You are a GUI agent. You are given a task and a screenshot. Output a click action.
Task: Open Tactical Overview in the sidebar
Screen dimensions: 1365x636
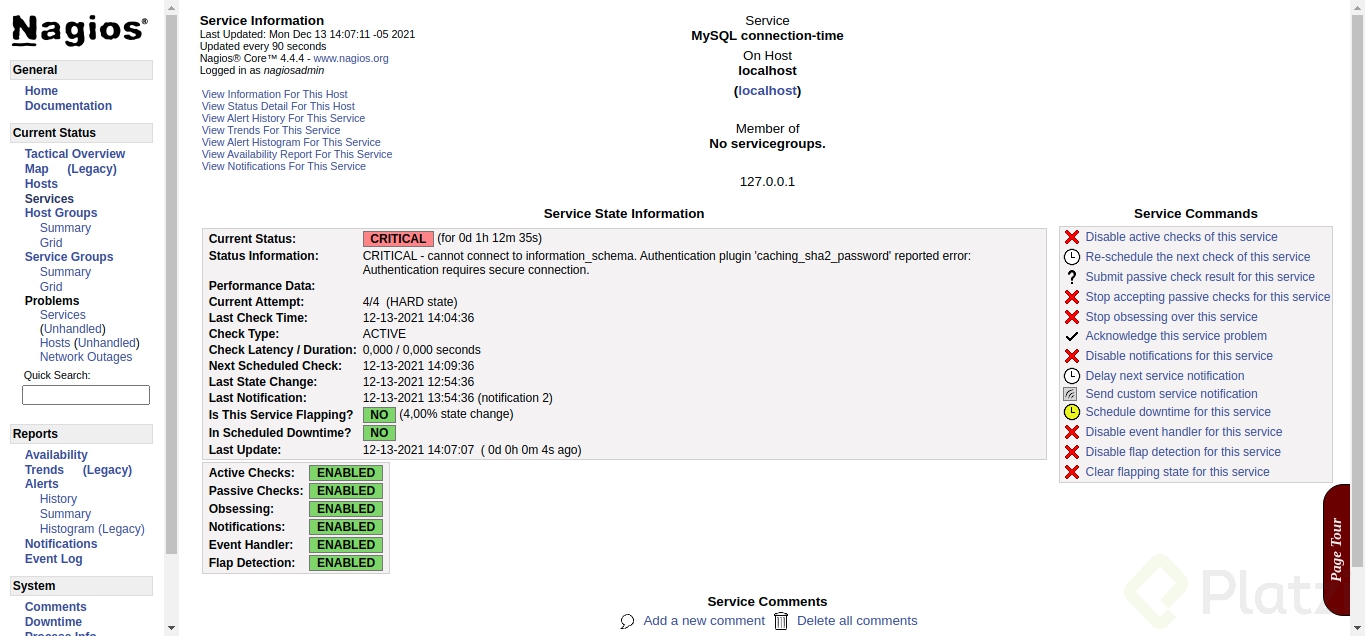point(75,154)
